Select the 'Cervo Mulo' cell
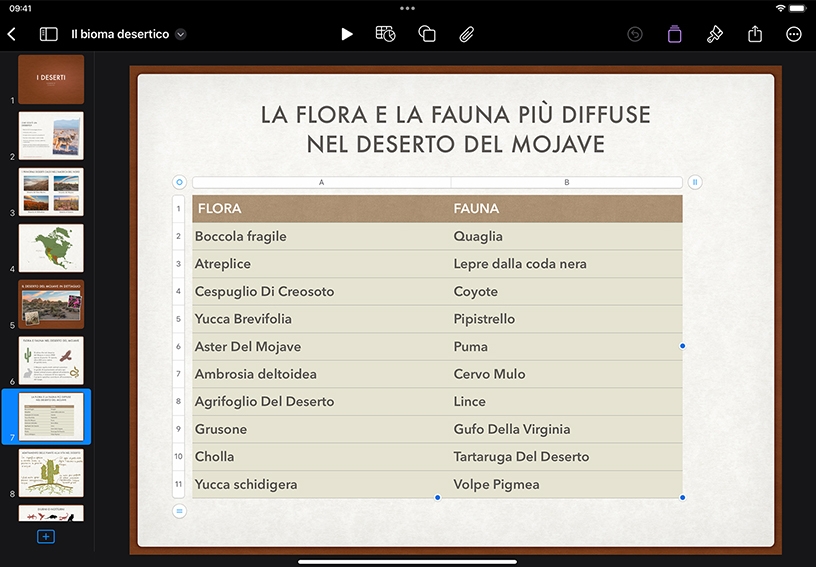Viewport: 816px width, 567px height. point(567,374)
